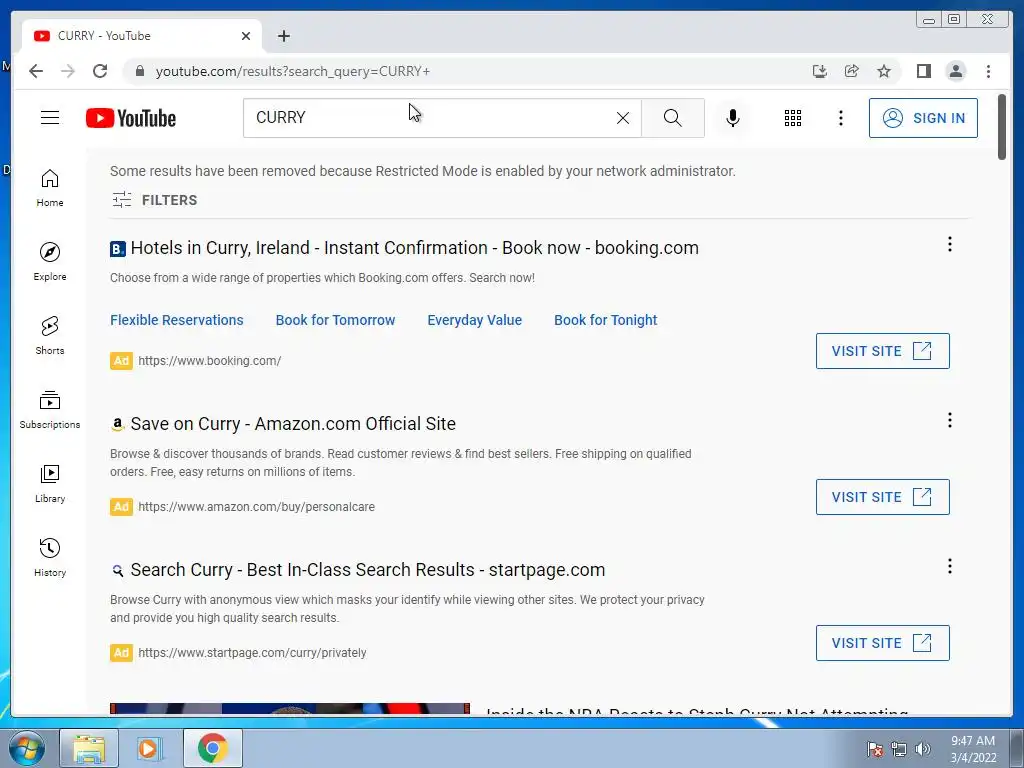Click the YouTube logo
1024x768 pixels.
[131, 118]
